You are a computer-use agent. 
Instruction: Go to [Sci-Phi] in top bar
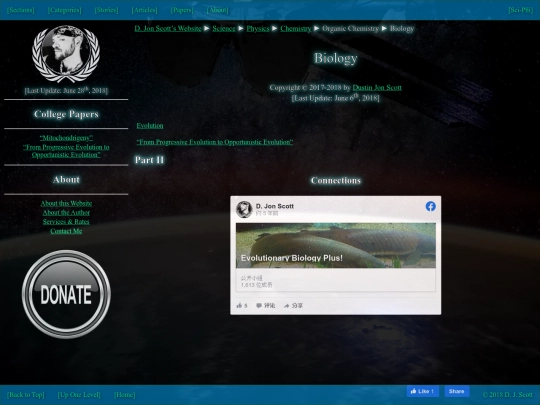520,10
